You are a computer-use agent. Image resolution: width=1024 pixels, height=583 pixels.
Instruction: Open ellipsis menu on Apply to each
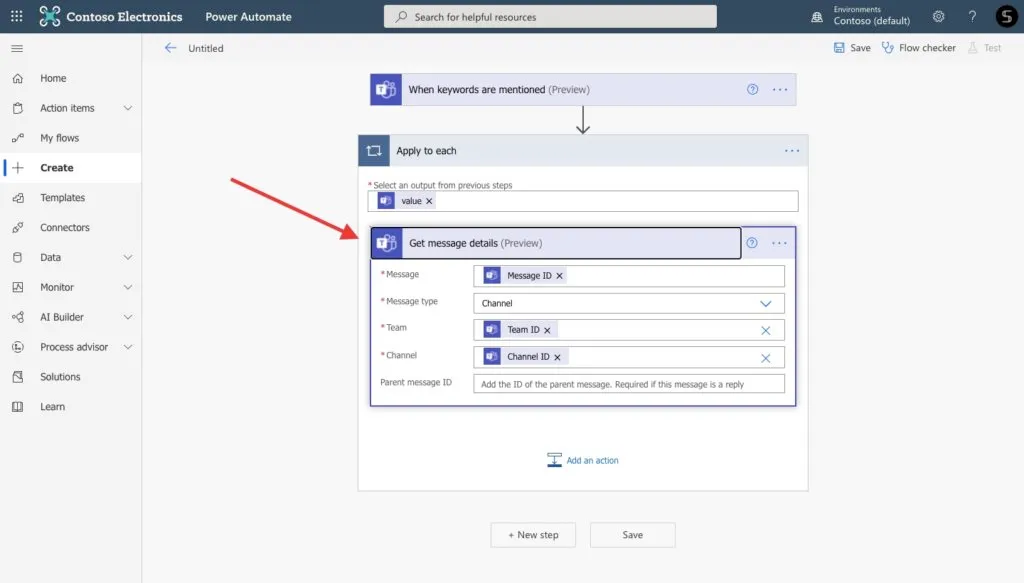tap(792, 151)
